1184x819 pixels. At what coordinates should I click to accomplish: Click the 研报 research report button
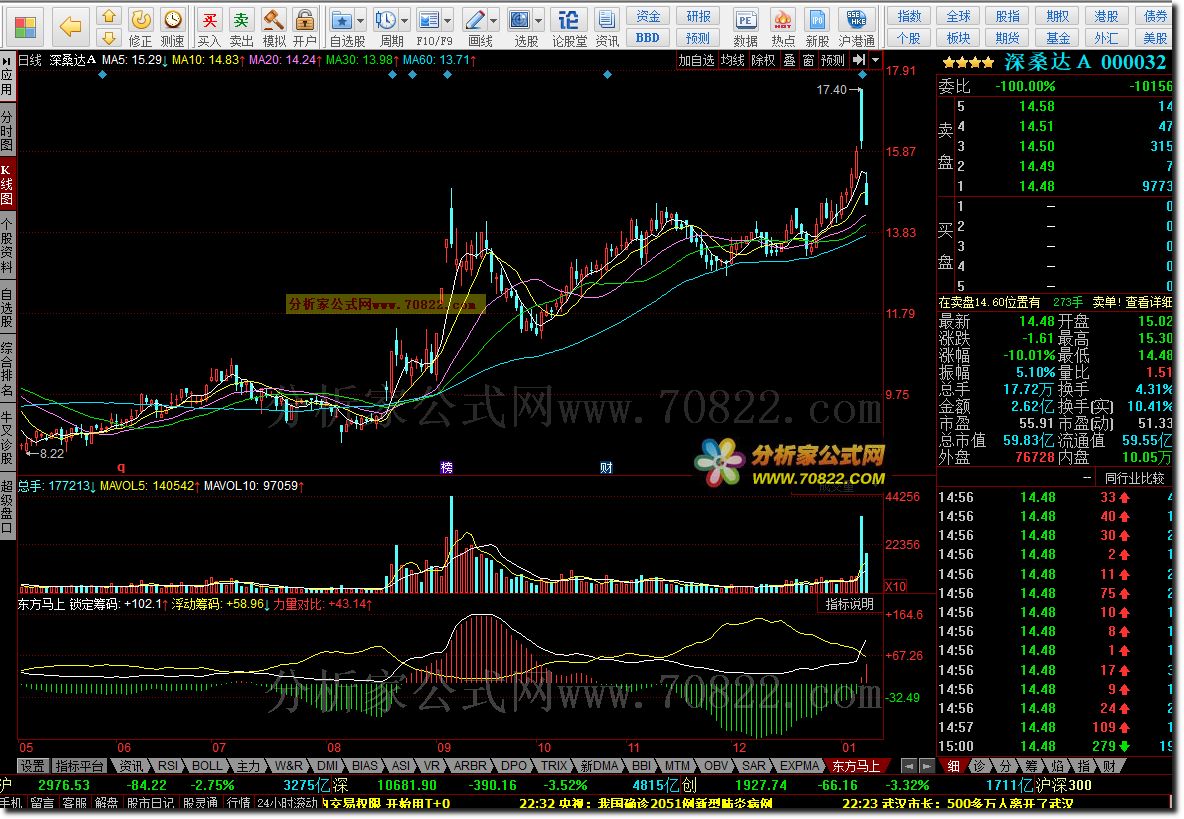click(x=698, y=16)
